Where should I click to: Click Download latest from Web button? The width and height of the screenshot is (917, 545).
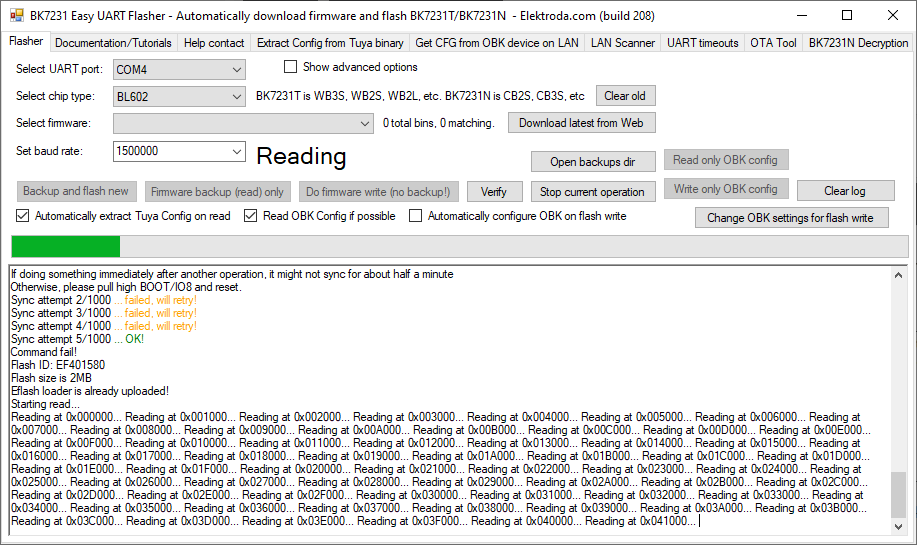tap(581, 123)
